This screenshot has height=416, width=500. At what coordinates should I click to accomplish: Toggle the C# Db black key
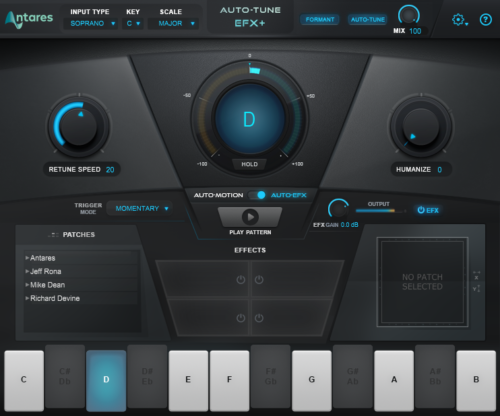[x=65, y=376]
